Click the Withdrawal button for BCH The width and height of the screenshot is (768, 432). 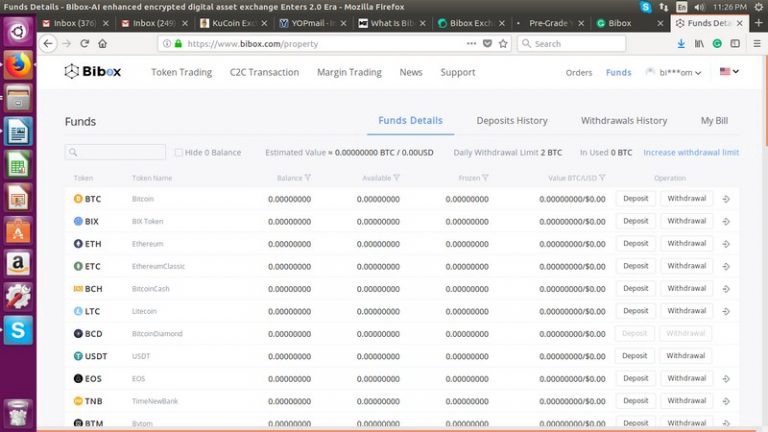(687, 288)
